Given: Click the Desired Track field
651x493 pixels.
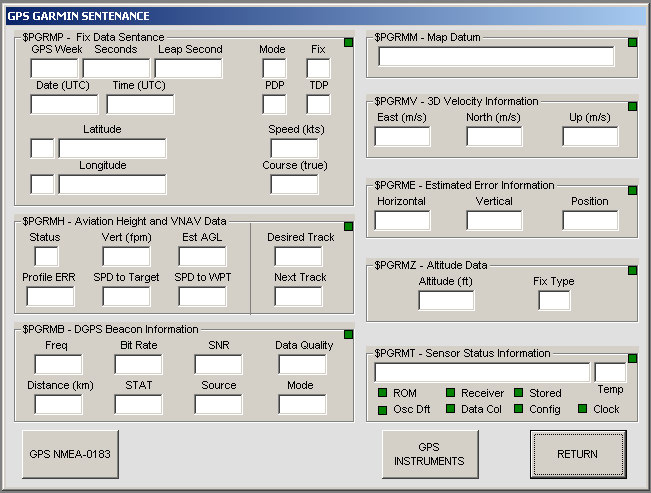Looking at the screenshot, I should point(299,256).
